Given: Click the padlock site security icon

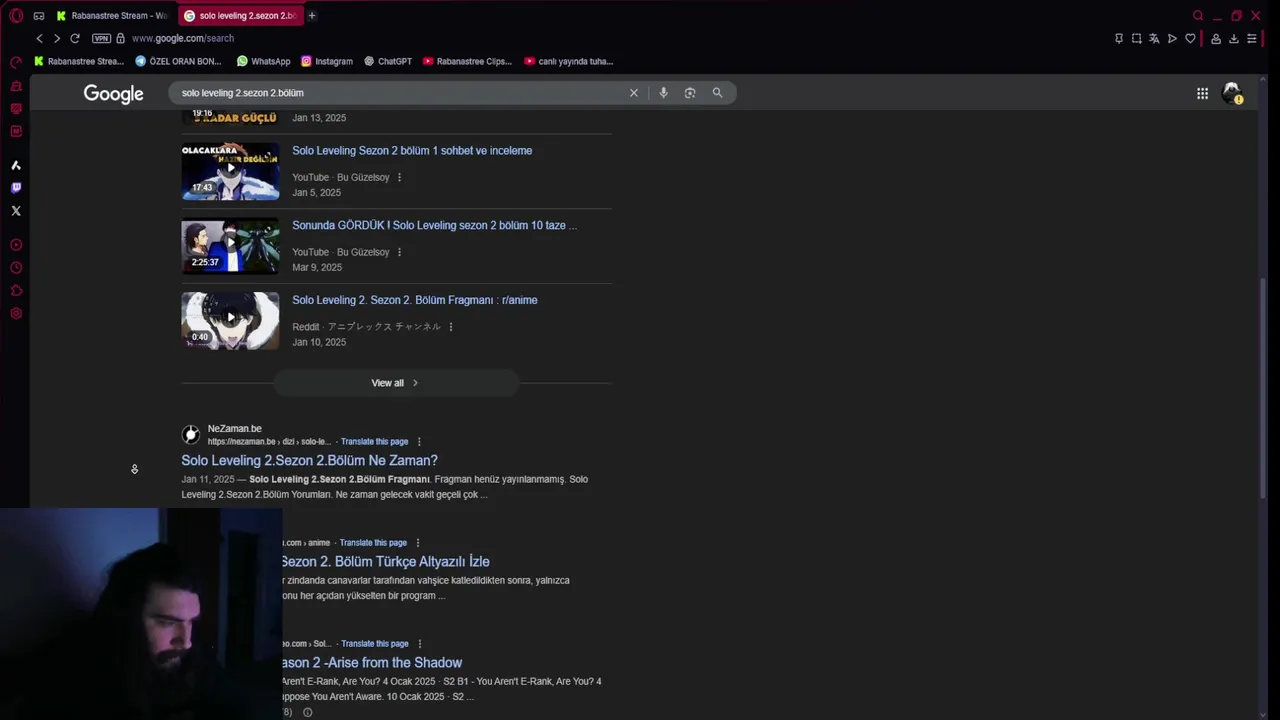Looking at the screenshot, I should (120, 38).
